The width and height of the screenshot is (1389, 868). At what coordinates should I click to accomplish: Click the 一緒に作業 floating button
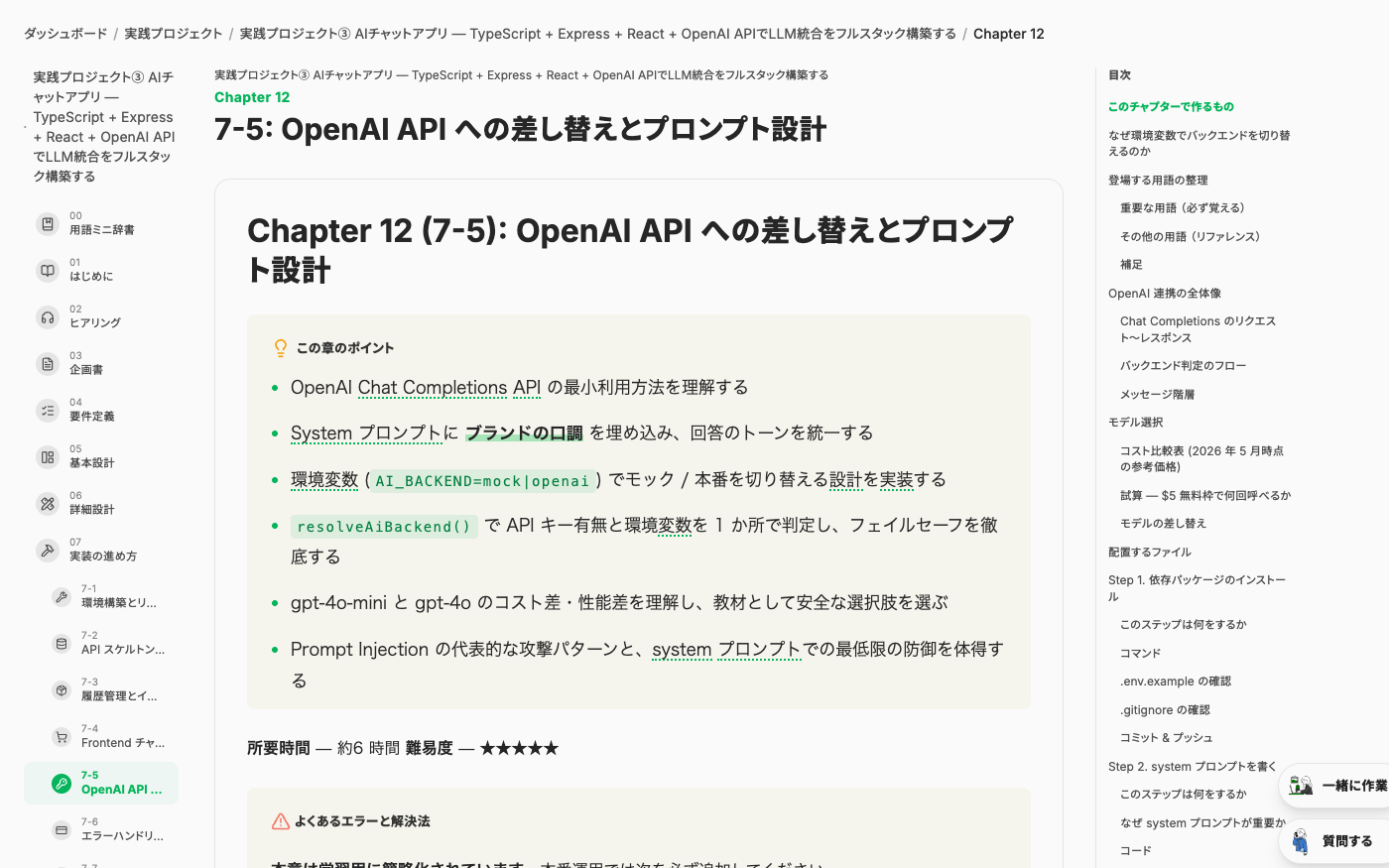click(x=1337, y=786)
